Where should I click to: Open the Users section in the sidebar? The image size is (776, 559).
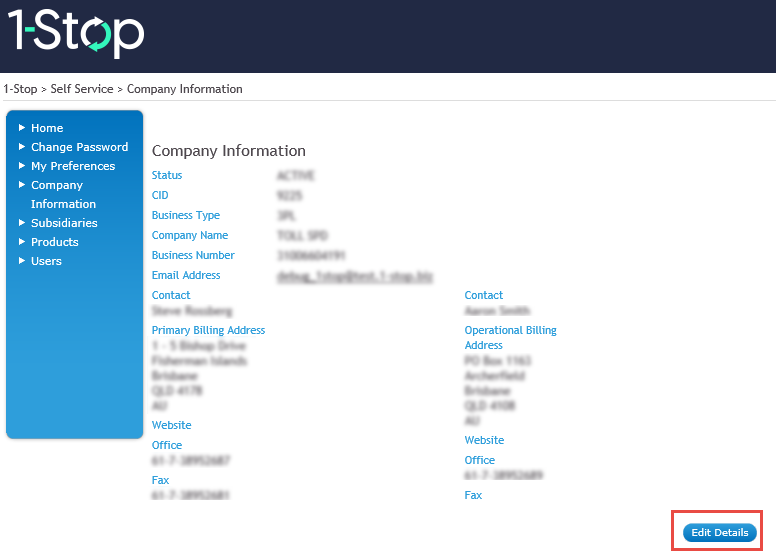[x=46, y=261]
